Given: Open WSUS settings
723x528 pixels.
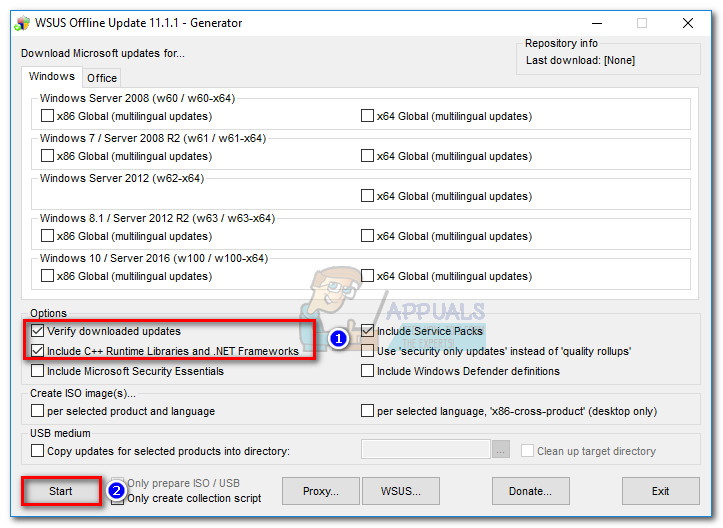Looking at the screenshot, I should point(401,491).
